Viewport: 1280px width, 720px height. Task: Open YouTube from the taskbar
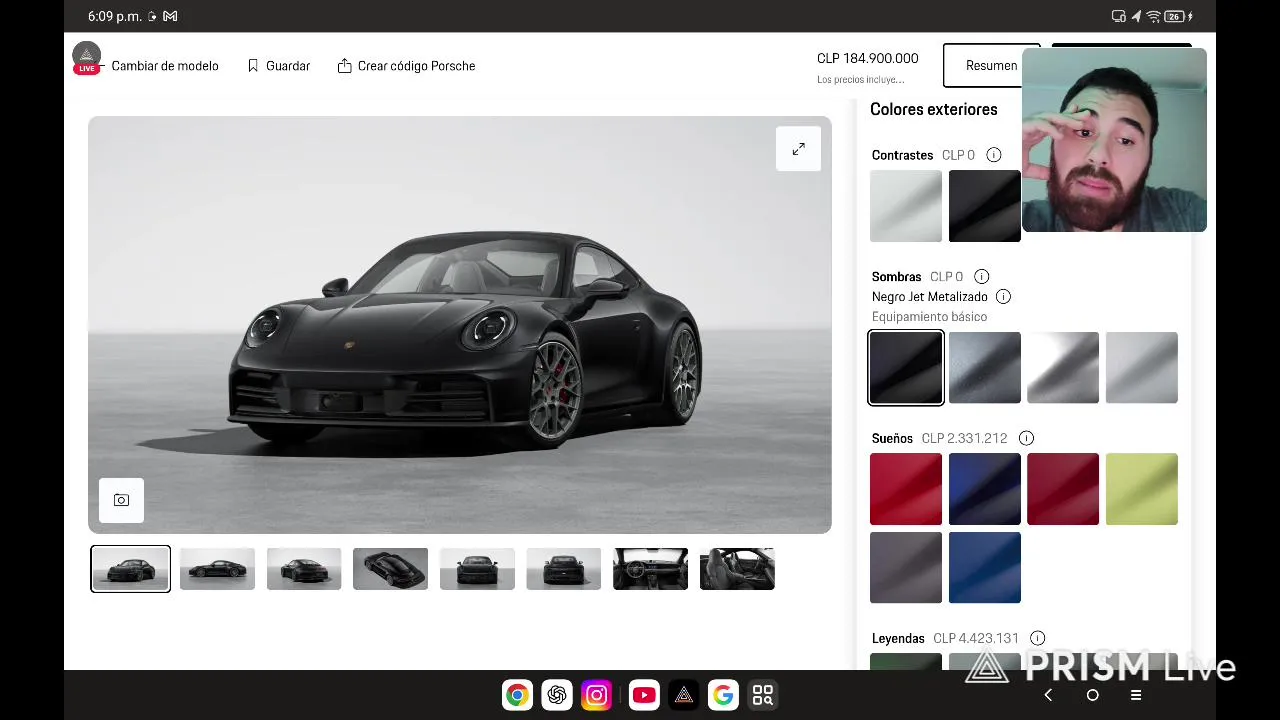coord(644,695)
